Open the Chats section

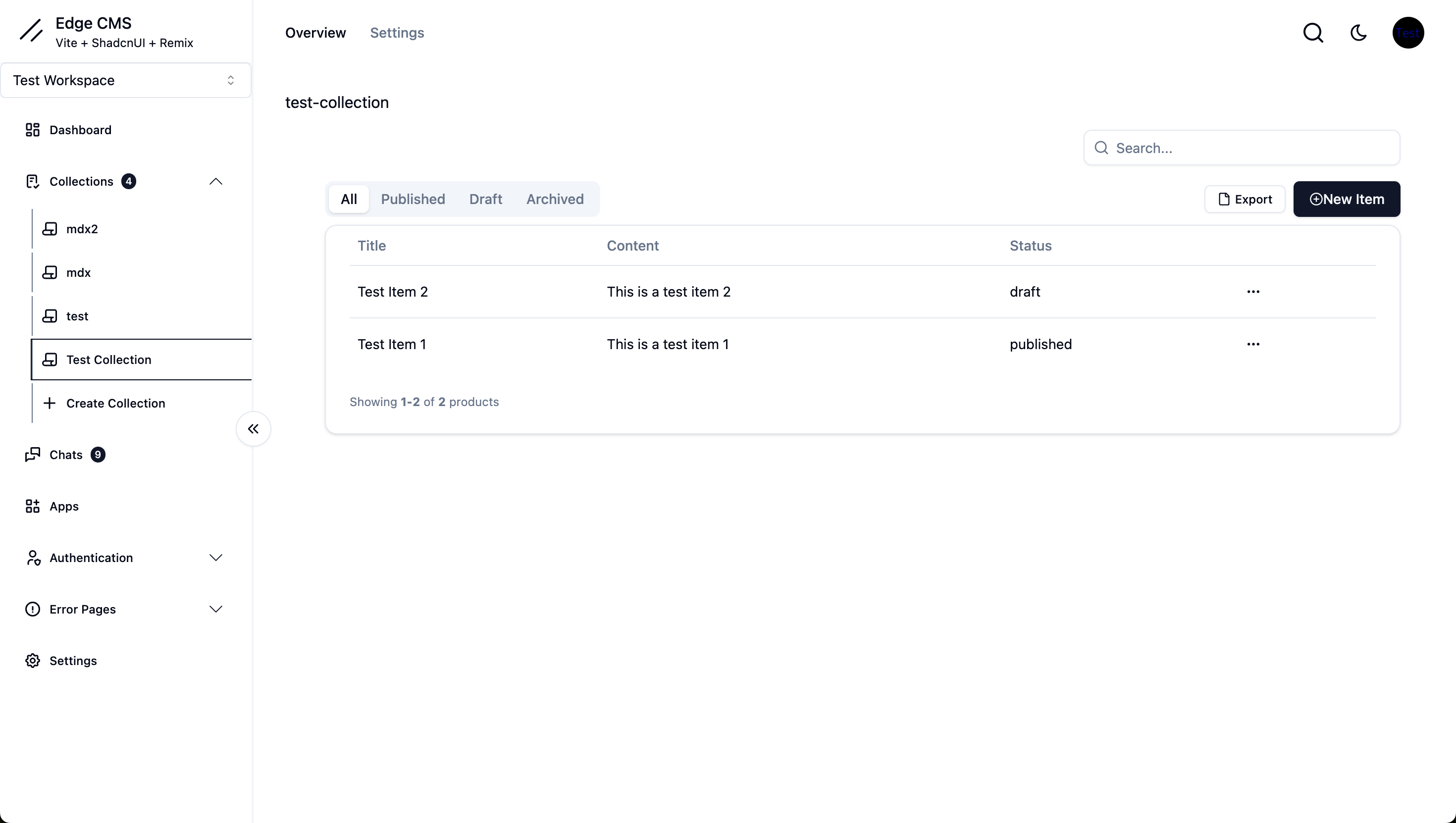point(65,455)
